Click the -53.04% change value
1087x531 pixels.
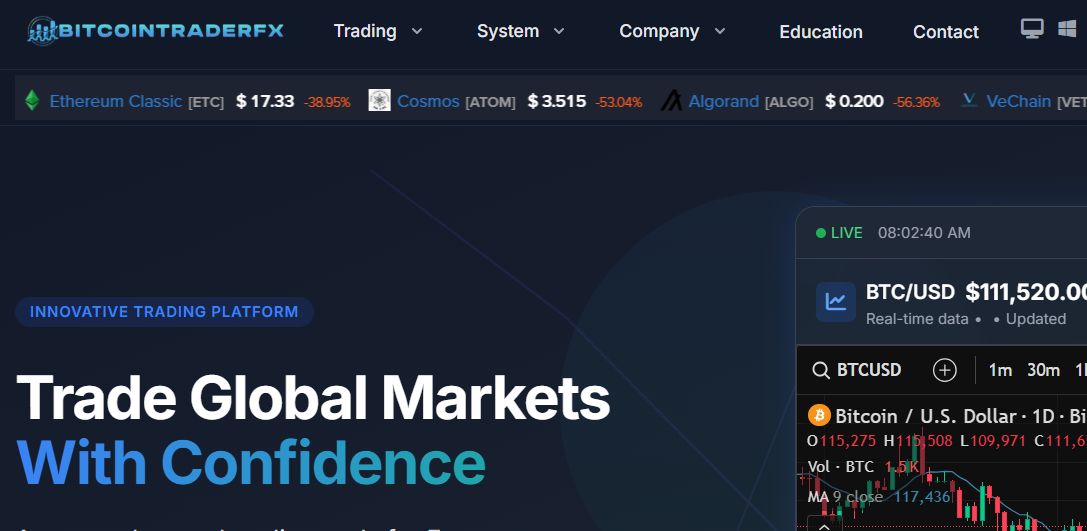pyautogui.click(x=618, y=103)
